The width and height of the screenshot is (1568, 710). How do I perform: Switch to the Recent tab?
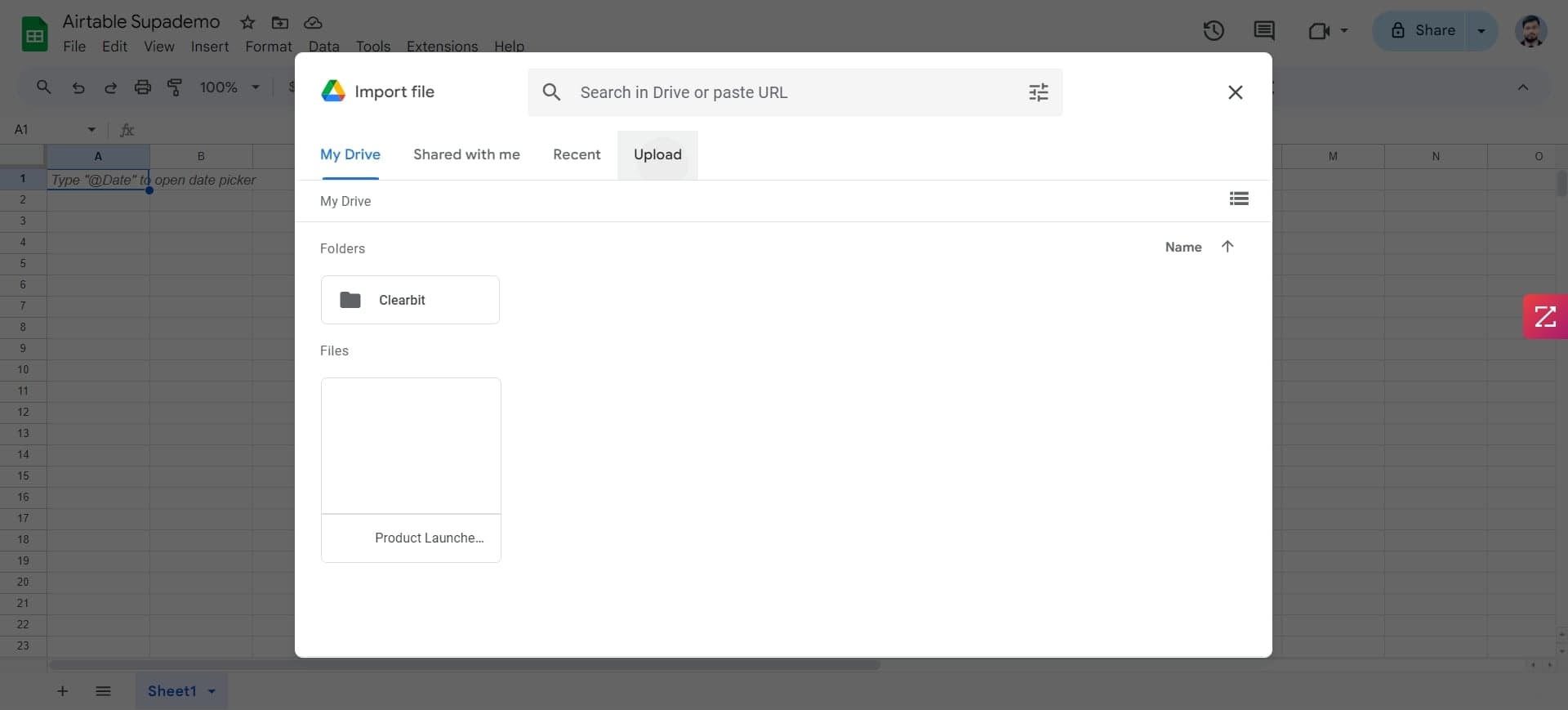coord(577,154)
